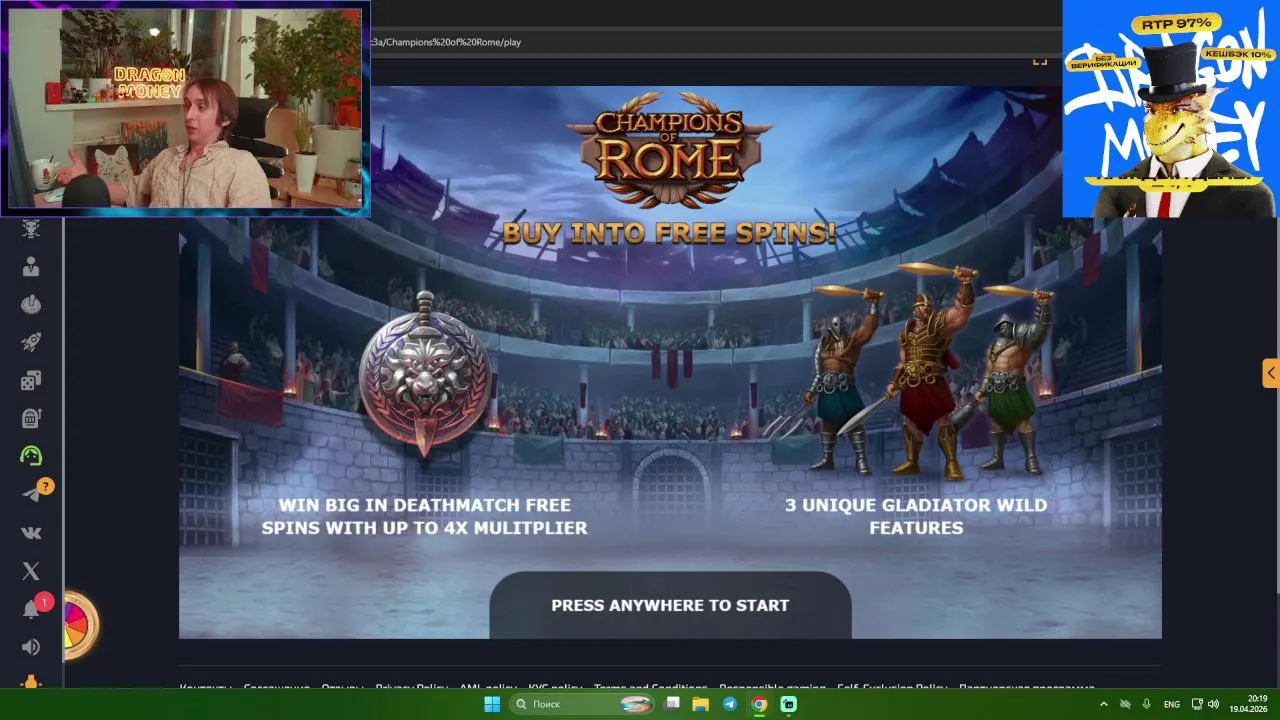This screenshot has width=1280, height=720.
Task: Click the 3 UNIQUE GLADIATOR WILD FEATURES text
Action: coord(916,516)
